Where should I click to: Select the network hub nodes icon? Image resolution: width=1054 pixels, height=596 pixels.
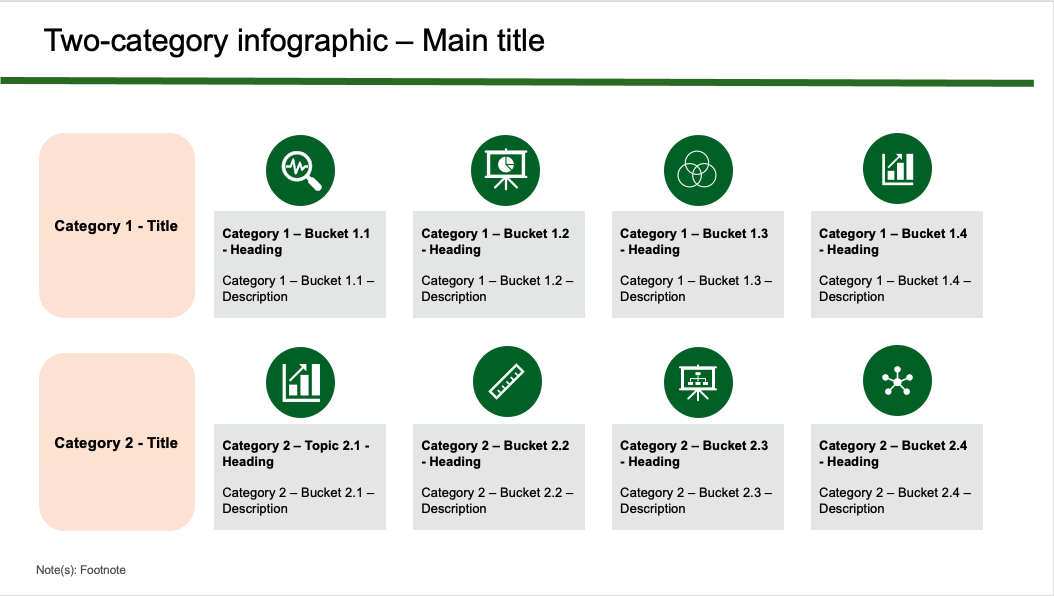click(897, 381)
